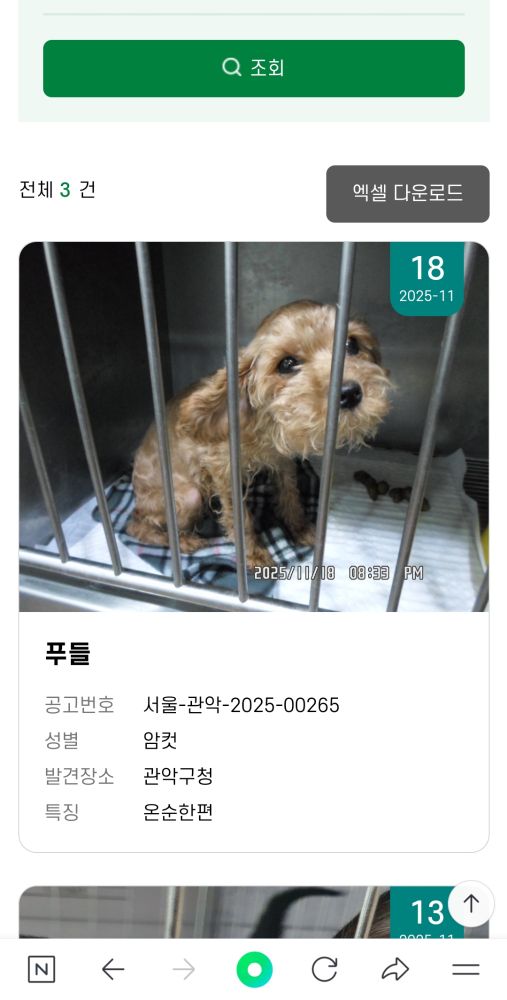Tap the 18 2025-11 date badge
The width and height of the screenshot is (507, 1000).
coord(427,278)
